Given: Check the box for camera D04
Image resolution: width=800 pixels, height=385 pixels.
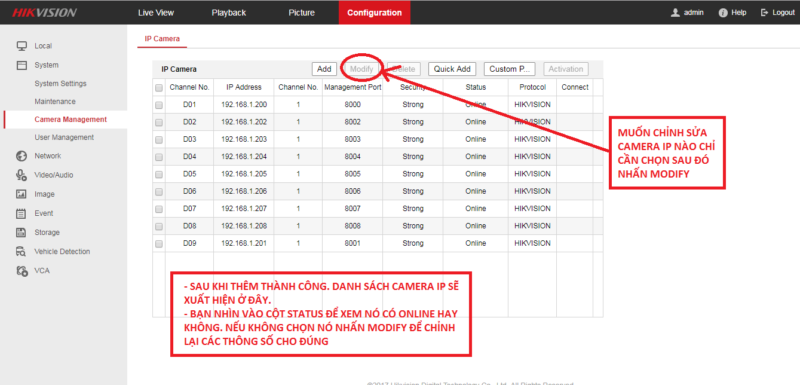Looking at the screenshot, I should (x=159, y=157).
